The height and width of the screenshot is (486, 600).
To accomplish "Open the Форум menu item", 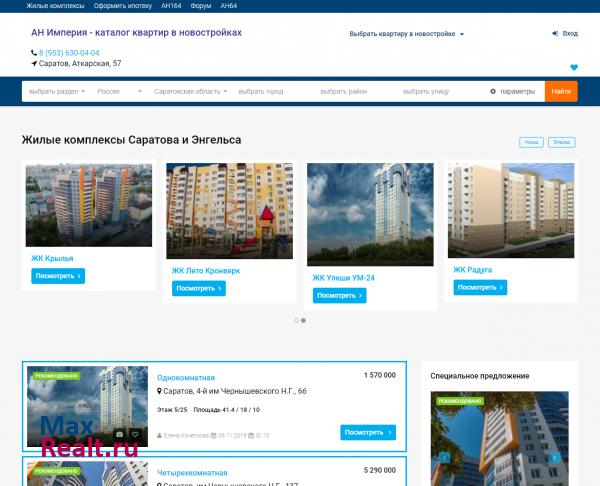I will 201,6.
